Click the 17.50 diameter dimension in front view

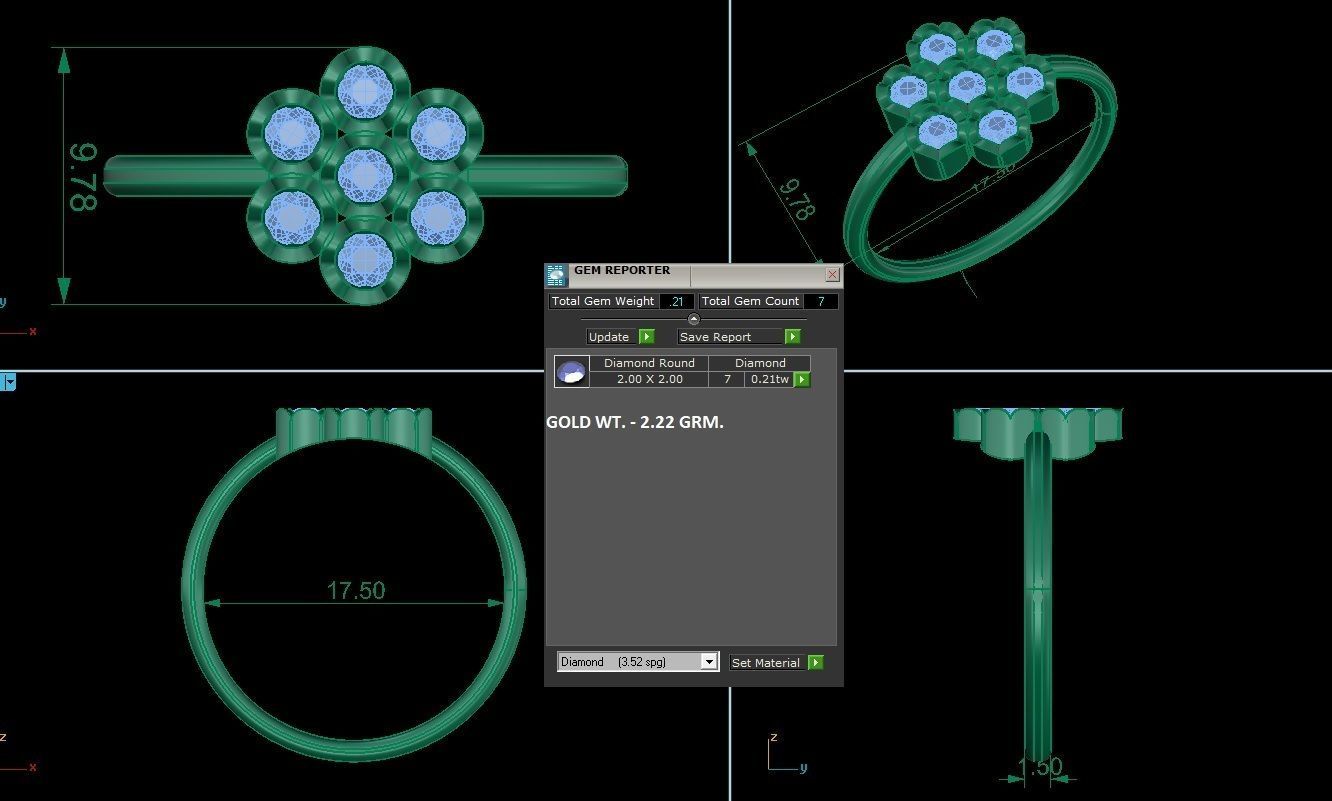tap(356, 590)
